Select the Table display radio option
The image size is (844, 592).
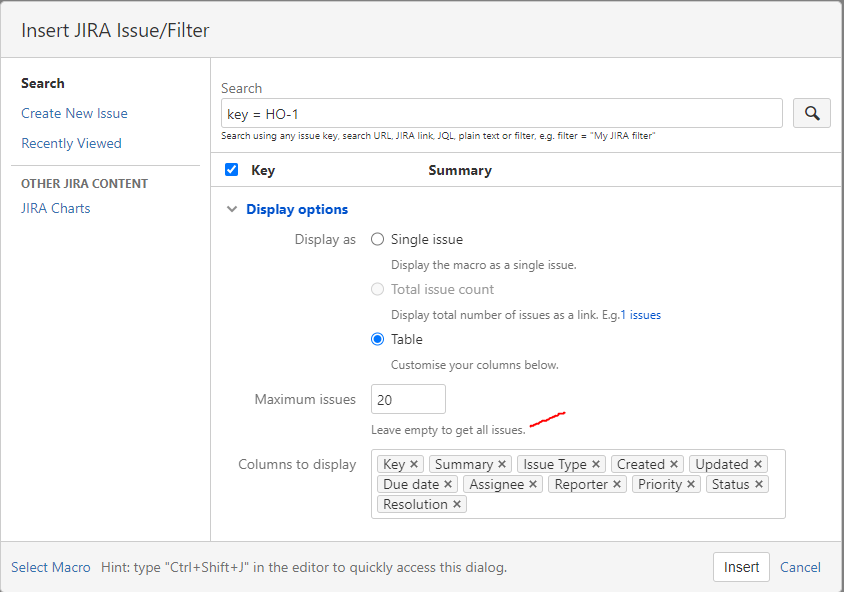click(377, 339)
